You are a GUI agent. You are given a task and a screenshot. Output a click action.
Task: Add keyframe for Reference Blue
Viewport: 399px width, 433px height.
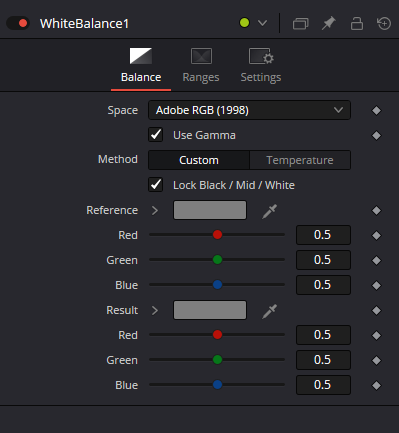click(x=376, y=285)
